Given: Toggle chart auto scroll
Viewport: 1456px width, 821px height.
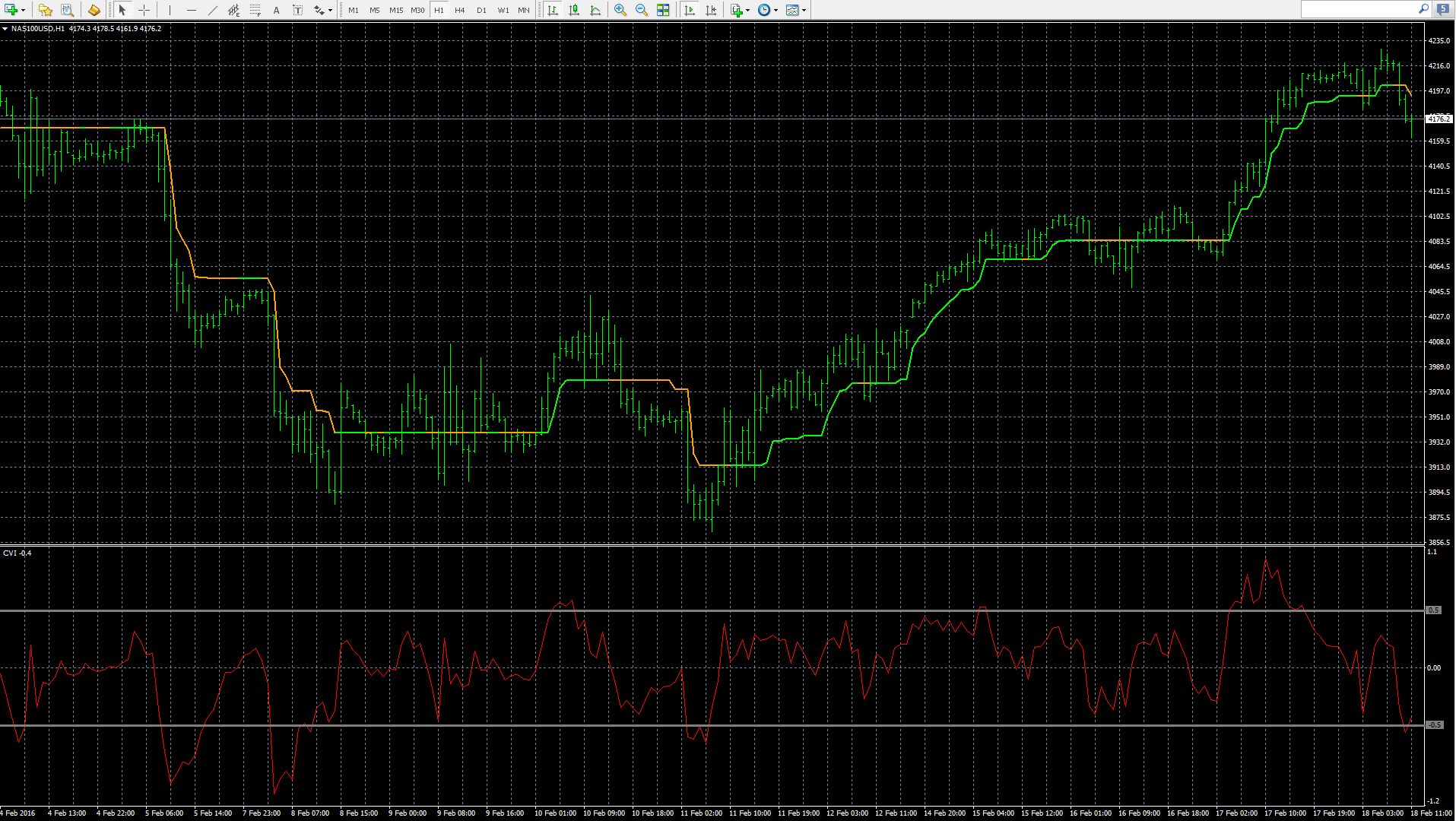Looking at the screenshot, I should coord(690,10).
